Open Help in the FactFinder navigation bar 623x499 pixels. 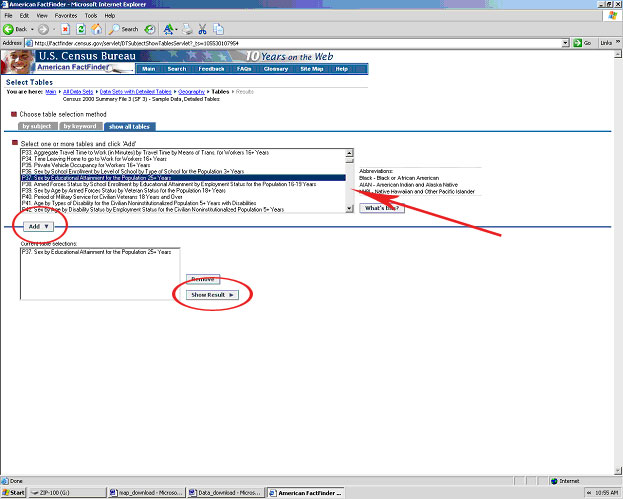342,69
